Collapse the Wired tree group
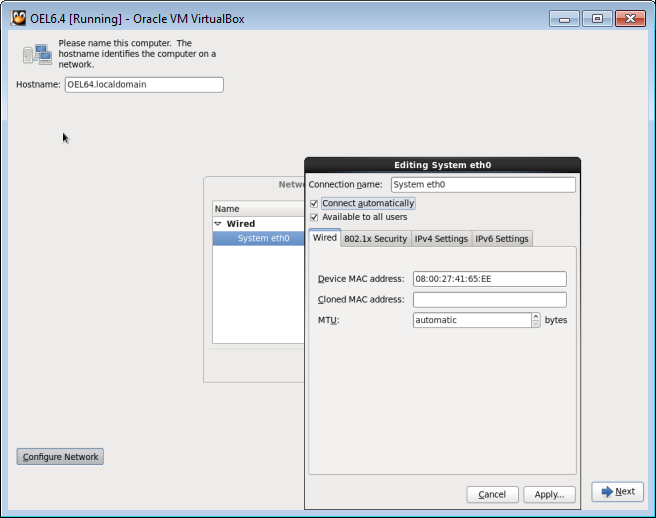This screenshot has width=656, height=518. pos(218,224)
